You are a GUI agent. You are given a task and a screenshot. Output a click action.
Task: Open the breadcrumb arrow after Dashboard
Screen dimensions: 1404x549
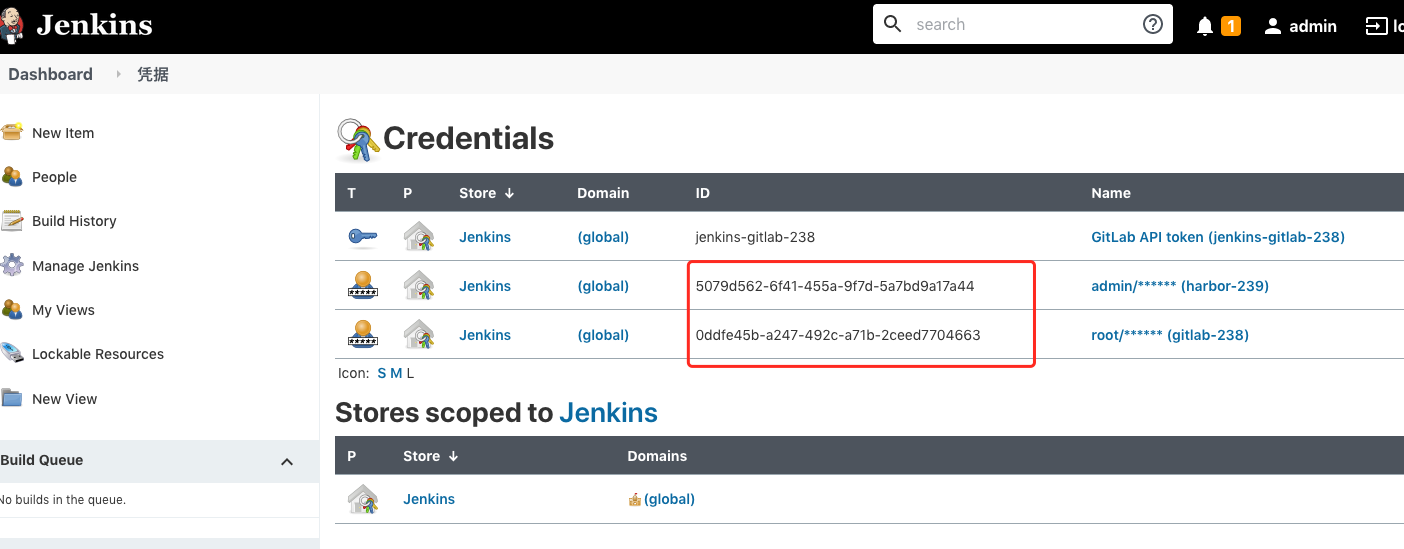[118, 74]
